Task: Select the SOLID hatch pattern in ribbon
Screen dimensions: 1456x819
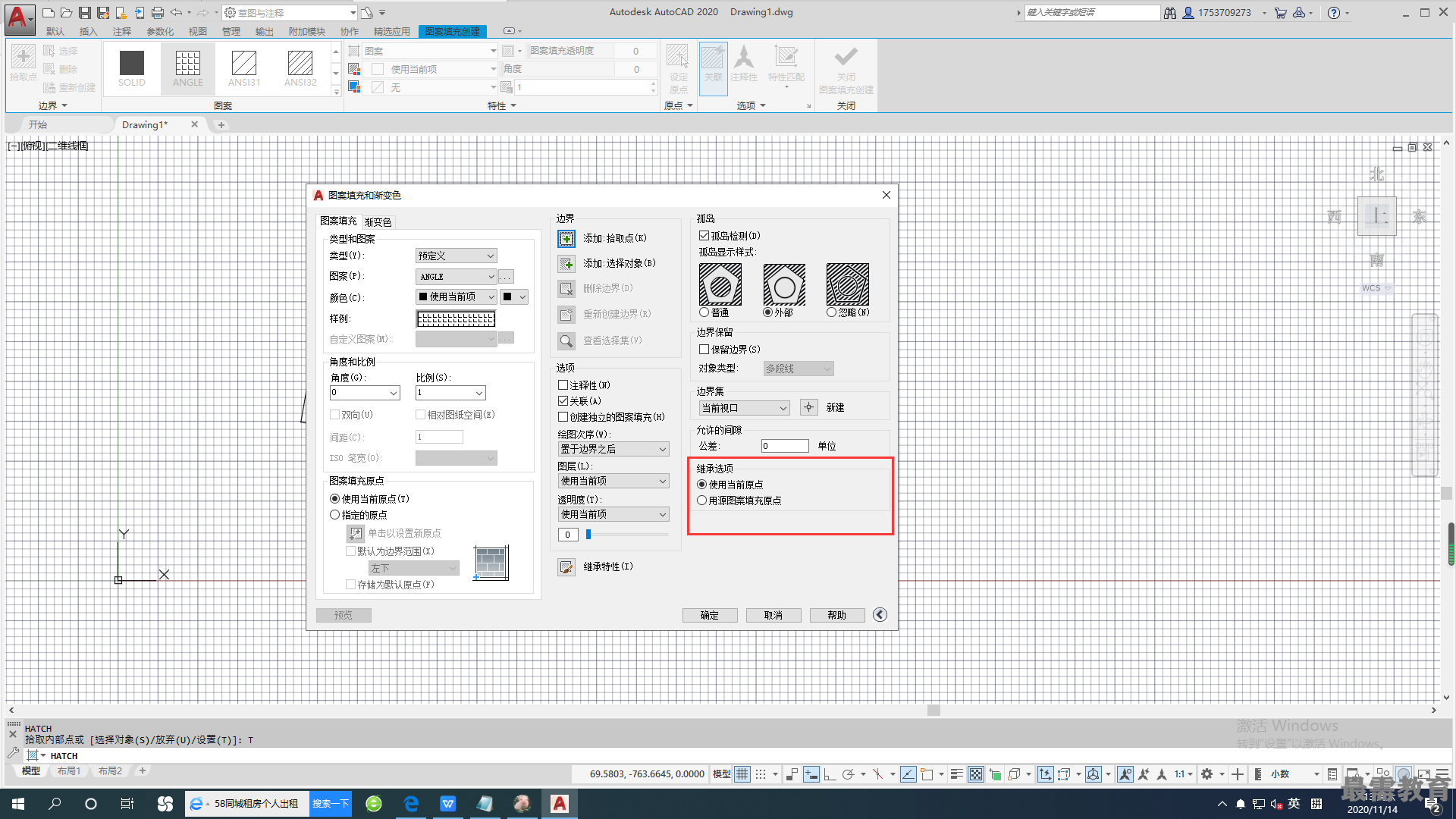Action: [x=132, y=68]
